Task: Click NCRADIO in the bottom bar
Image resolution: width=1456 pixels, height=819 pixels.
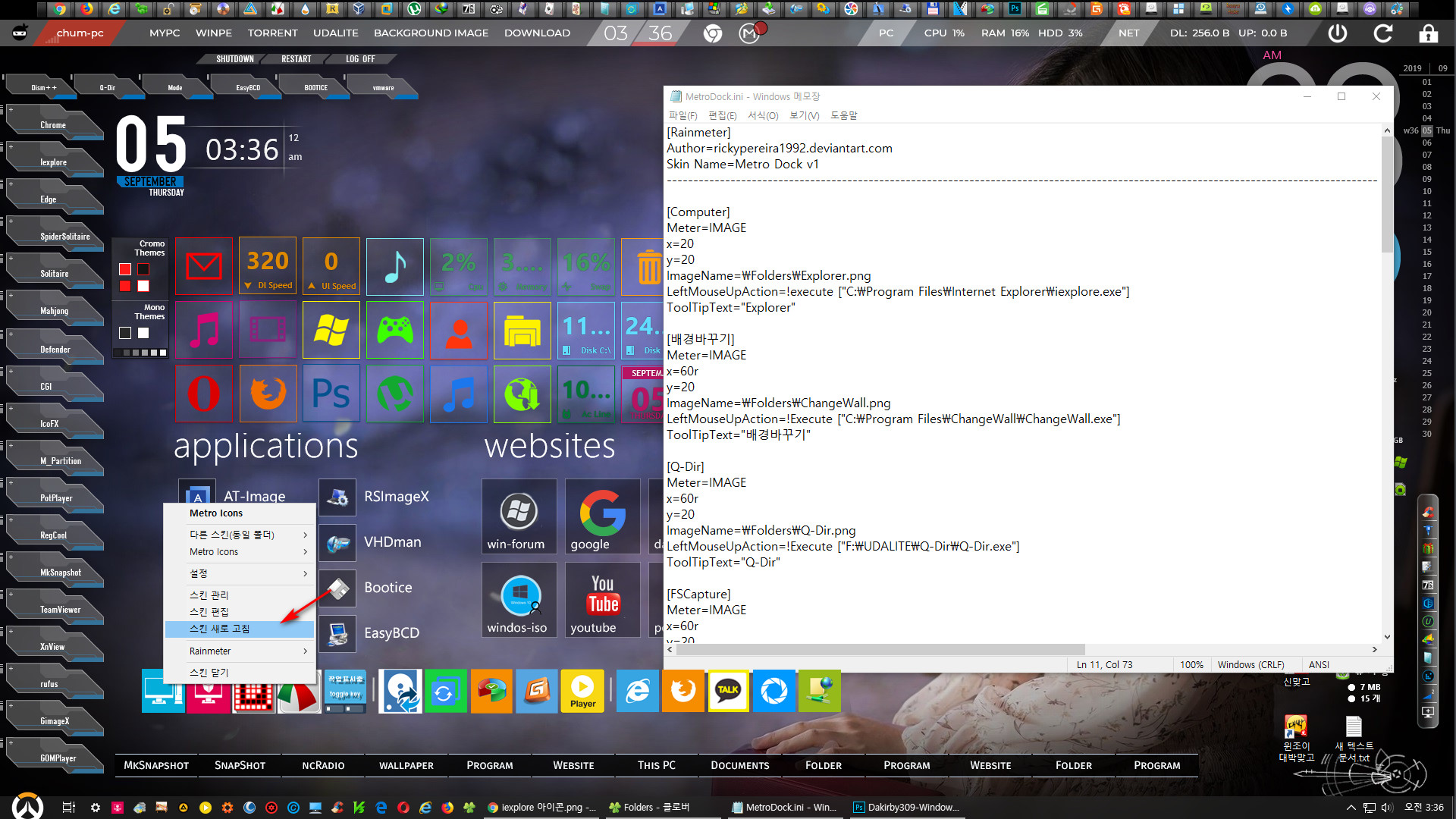Action: [x=323, y=765]
